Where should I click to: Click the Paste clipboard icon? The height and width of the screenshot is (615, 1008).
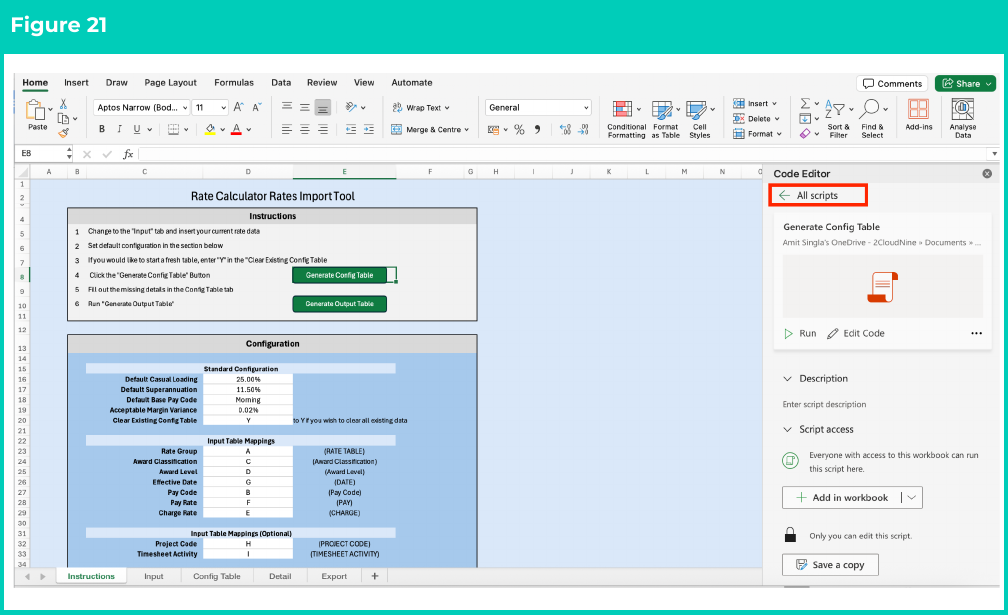[x=35, y=111]
